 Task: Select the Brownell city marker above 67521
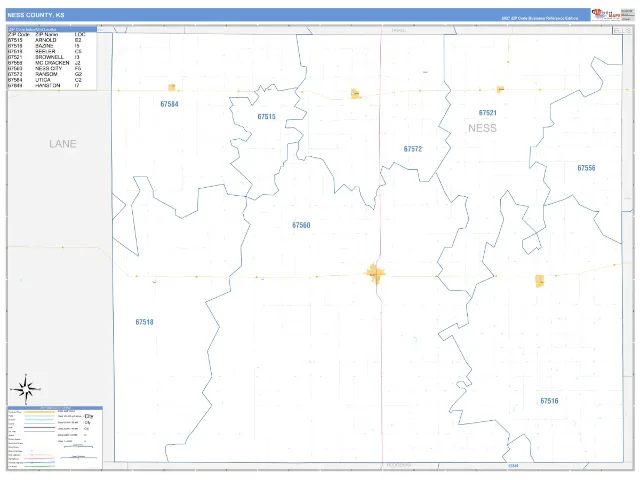coord(500,89)
